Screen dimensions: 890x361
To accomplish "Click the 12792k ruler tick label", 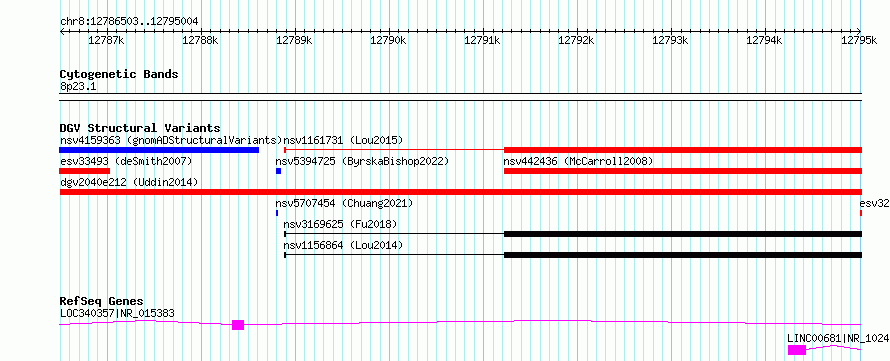I will tap(577, 40).
